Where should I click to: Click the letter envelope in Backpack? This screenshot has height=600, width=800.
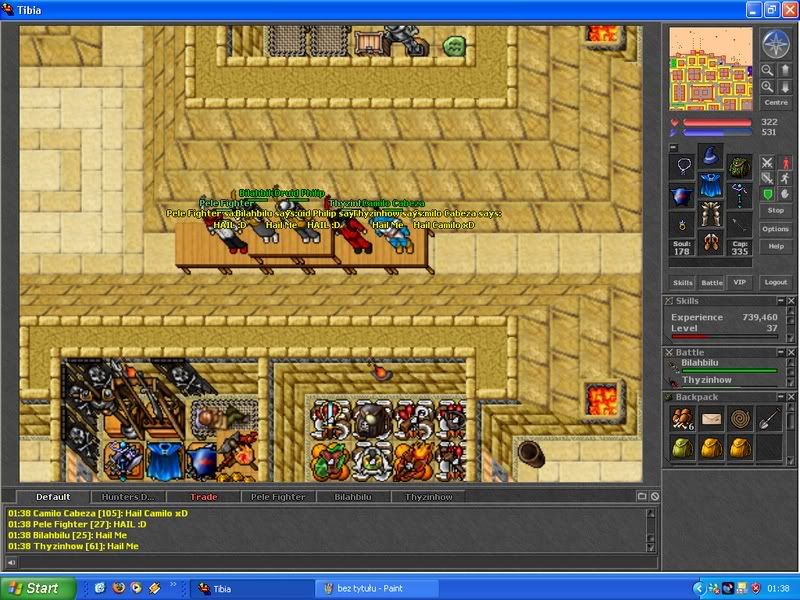[711, 418]
